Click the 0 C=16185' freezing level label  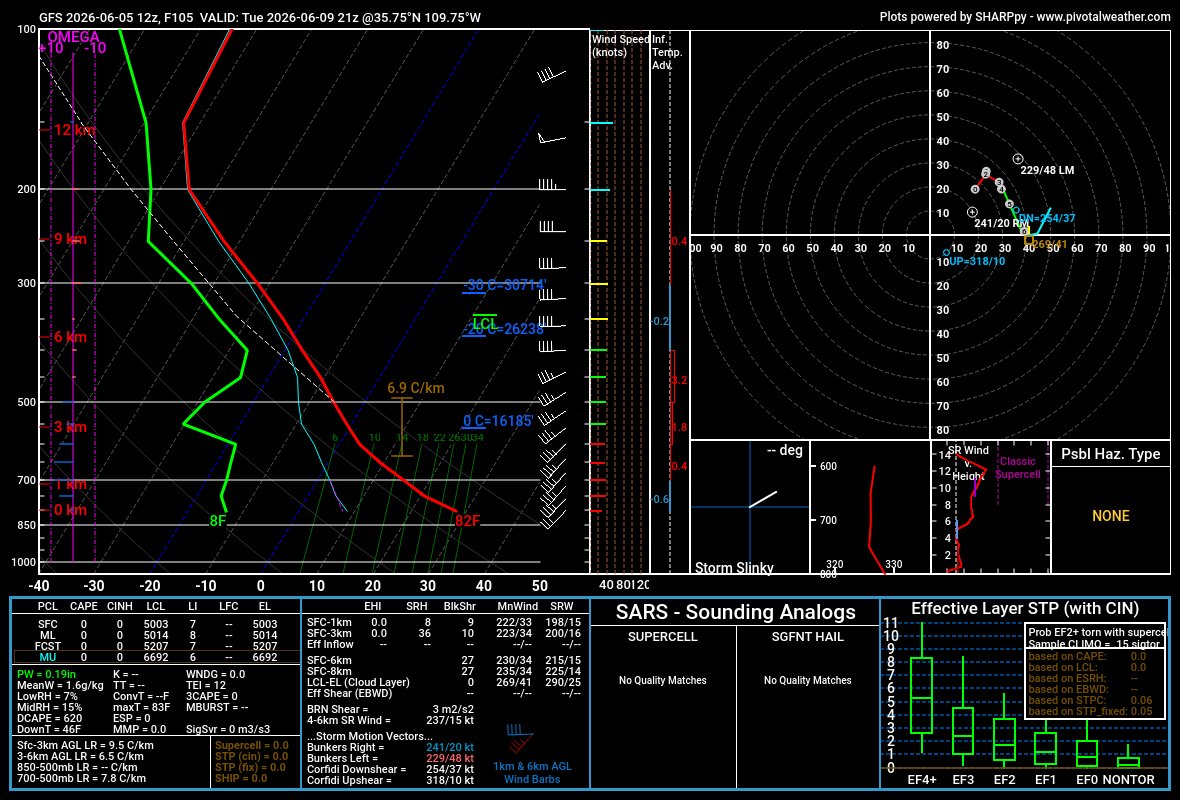498,421
